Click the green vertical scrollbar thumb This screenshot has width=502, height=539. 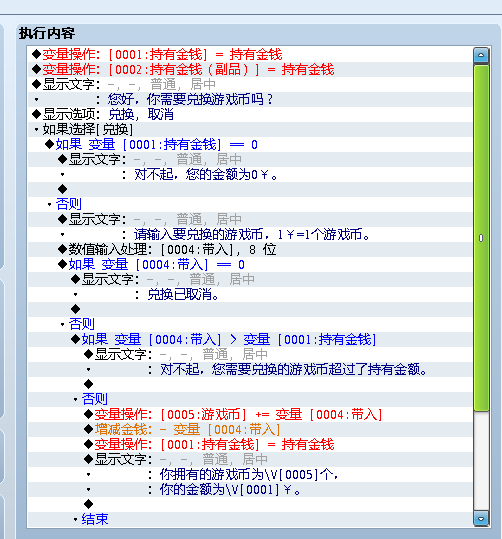tap(481, 237)
